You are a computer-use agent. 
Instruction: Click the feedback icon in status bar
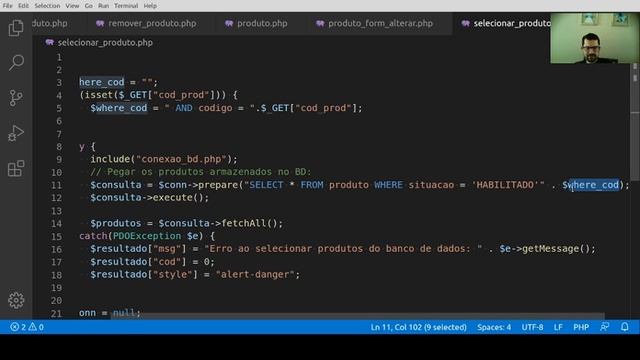coord(604,327)
